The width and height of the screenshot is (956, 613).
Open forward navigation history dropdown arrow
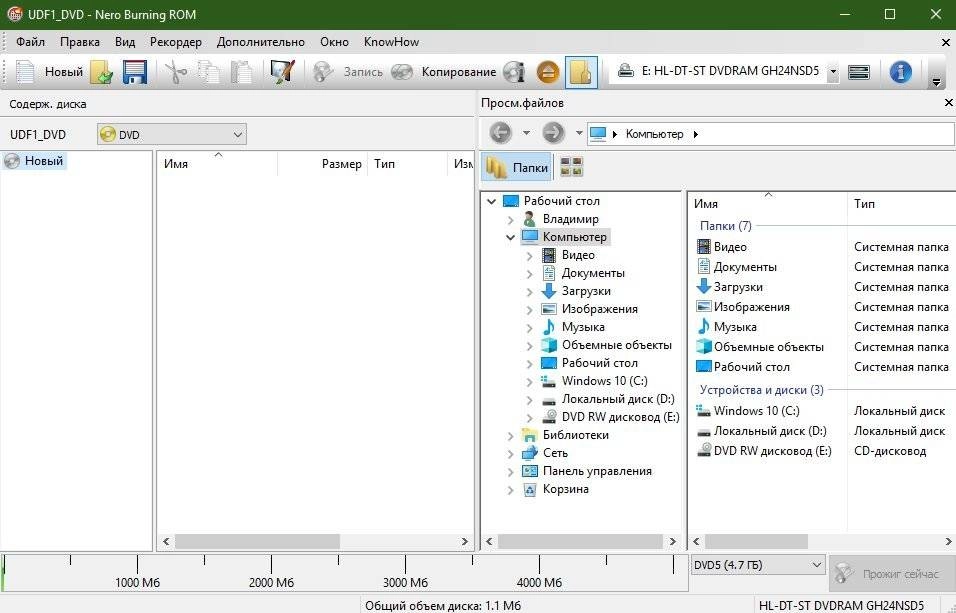click(x=579, y=133)
